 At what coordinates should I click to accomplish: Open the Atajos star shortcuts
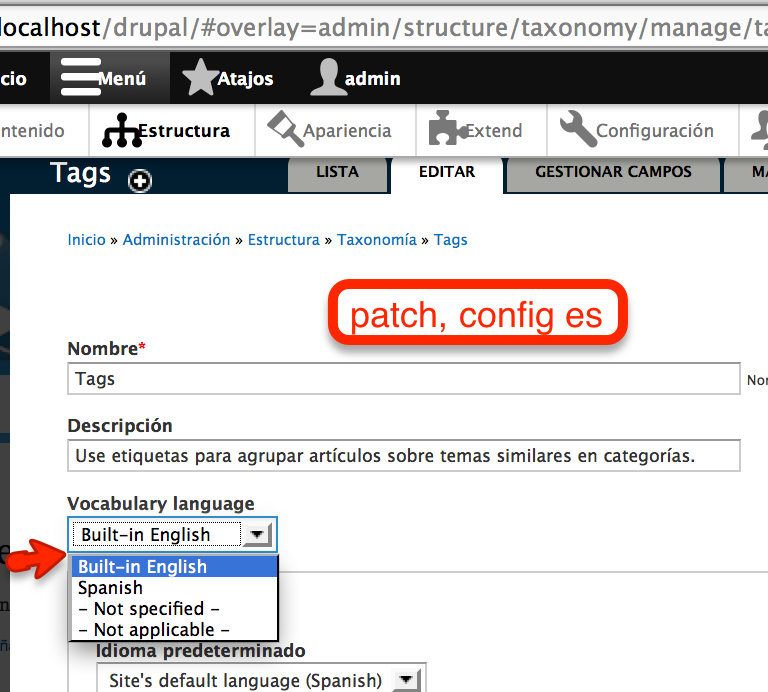(228, 78)
